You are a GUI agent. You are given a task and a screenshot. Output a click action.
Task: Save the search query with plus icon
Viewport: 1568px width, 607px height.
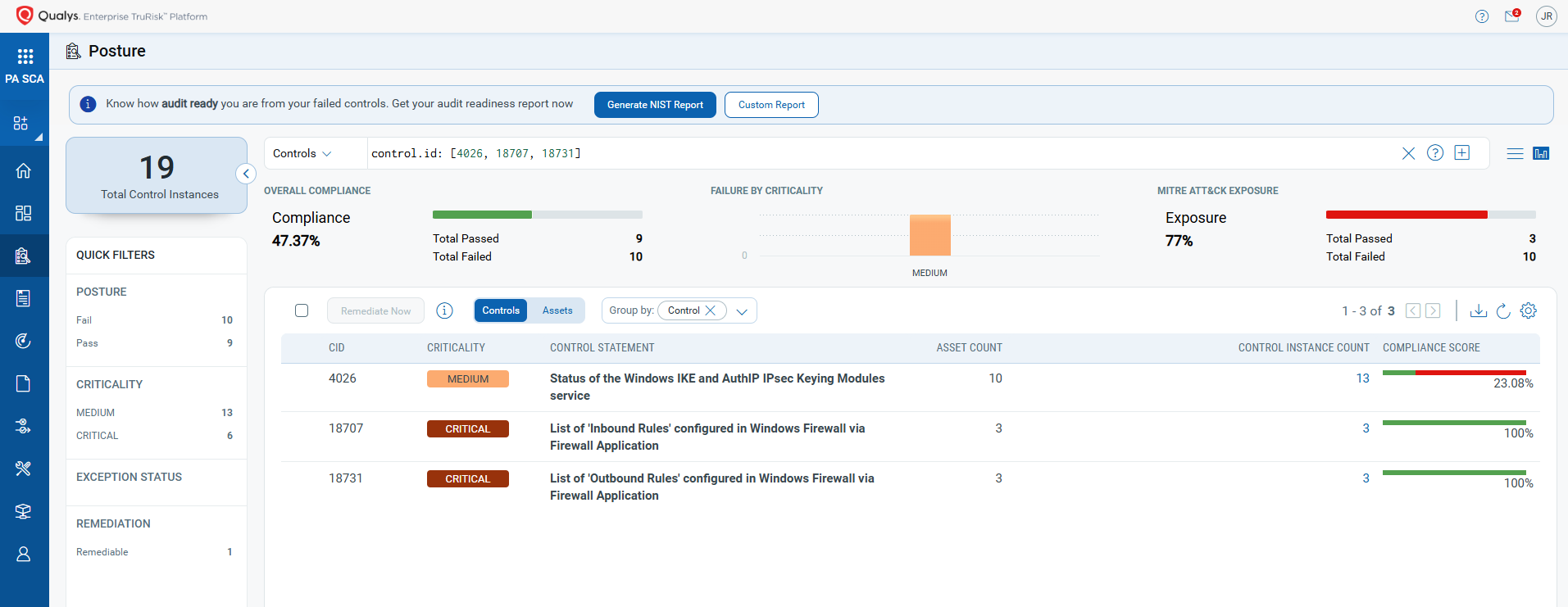[x=1462, y=152]
